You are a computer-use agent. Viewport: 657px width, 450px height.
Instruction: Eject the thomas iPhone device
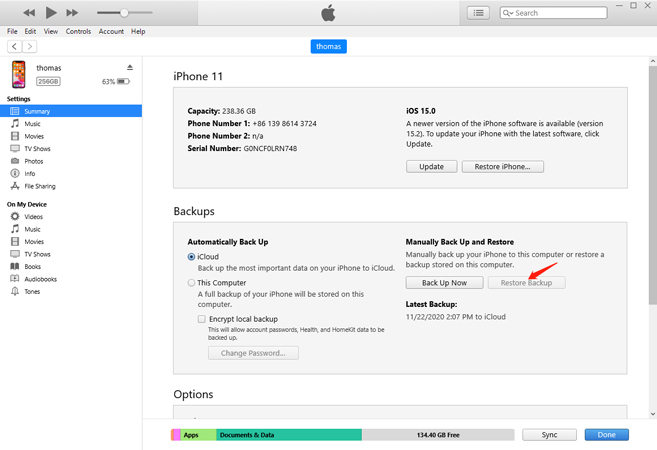129,67
